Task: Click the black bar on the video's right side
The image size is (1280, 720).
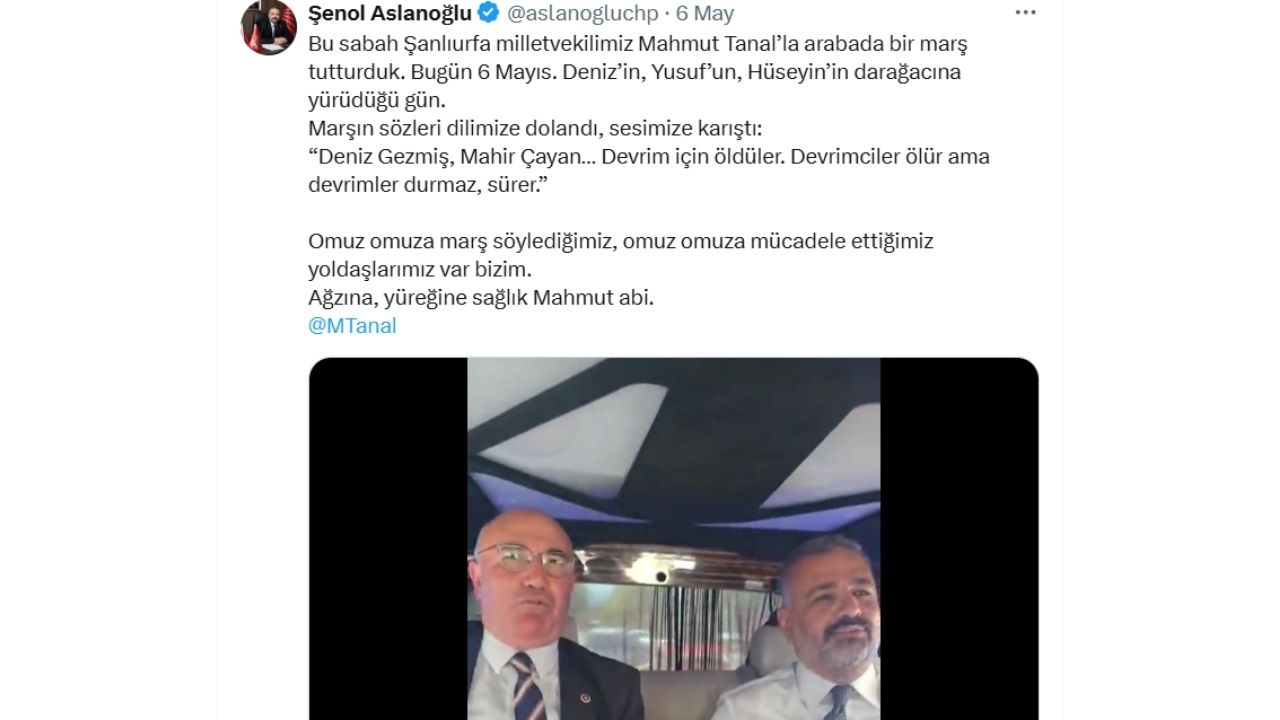Action: coord(959,539)
